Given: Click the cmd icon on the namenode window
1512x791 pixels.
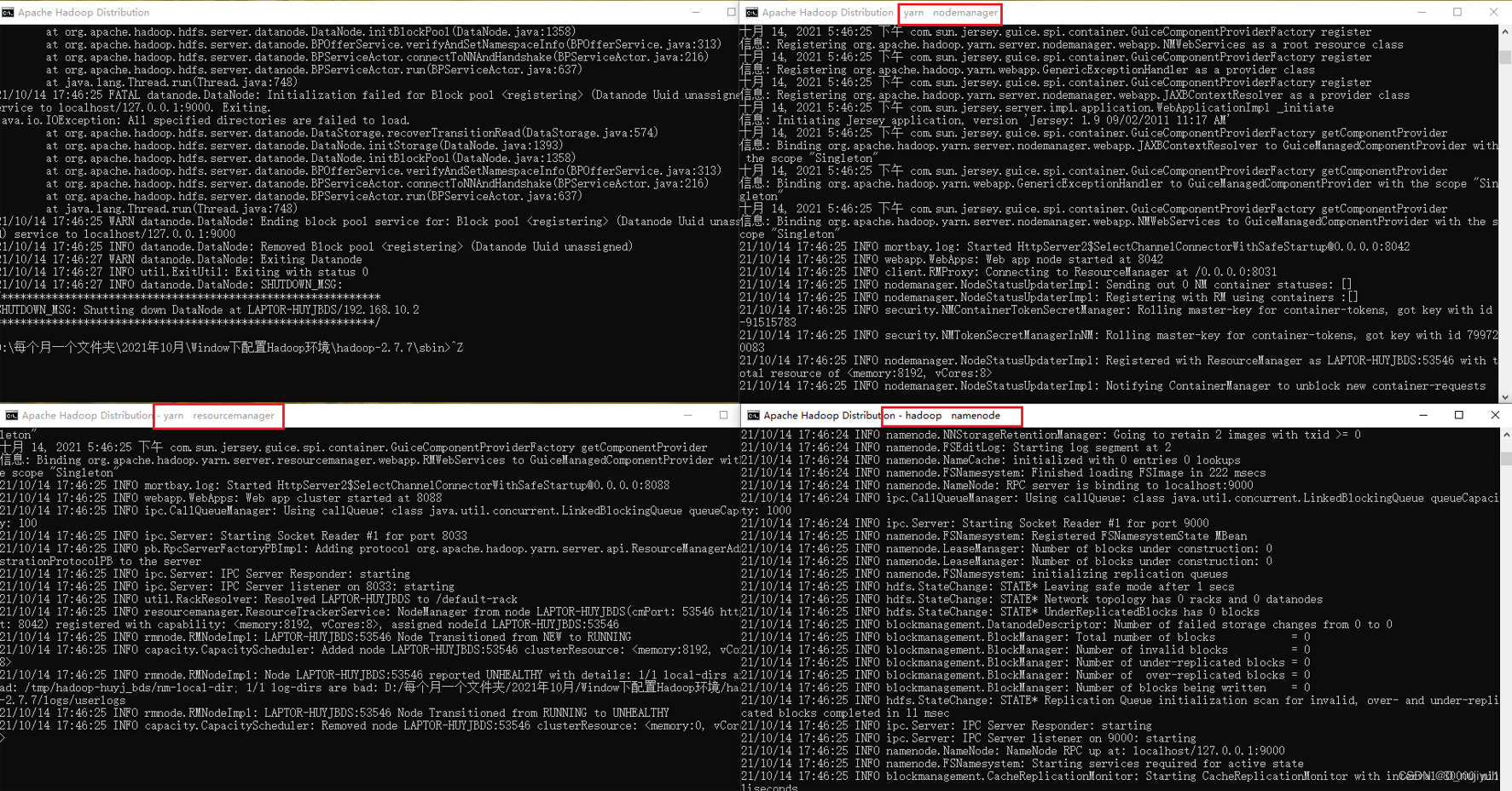Looking at the screenshot, I should coord(752,415).
